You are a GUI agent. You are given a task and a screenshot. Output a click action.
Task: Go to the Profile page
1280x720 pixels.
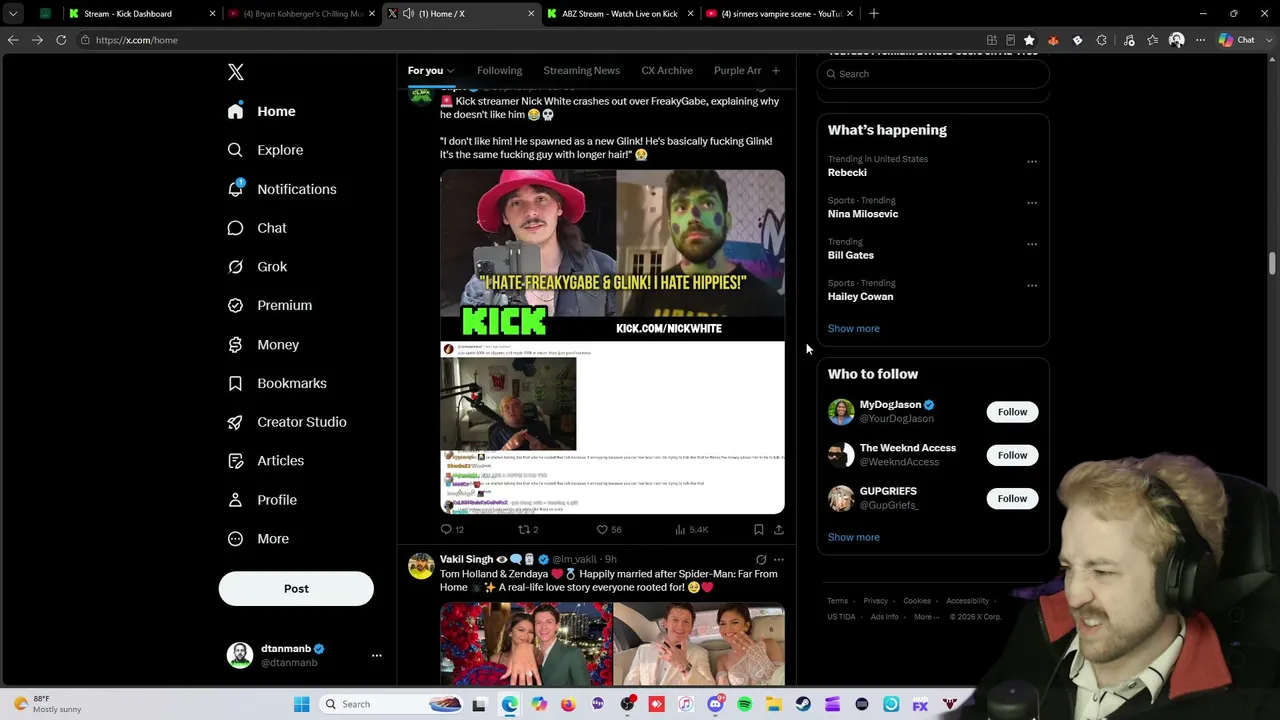pyautogui.click(x=262, y=500)
